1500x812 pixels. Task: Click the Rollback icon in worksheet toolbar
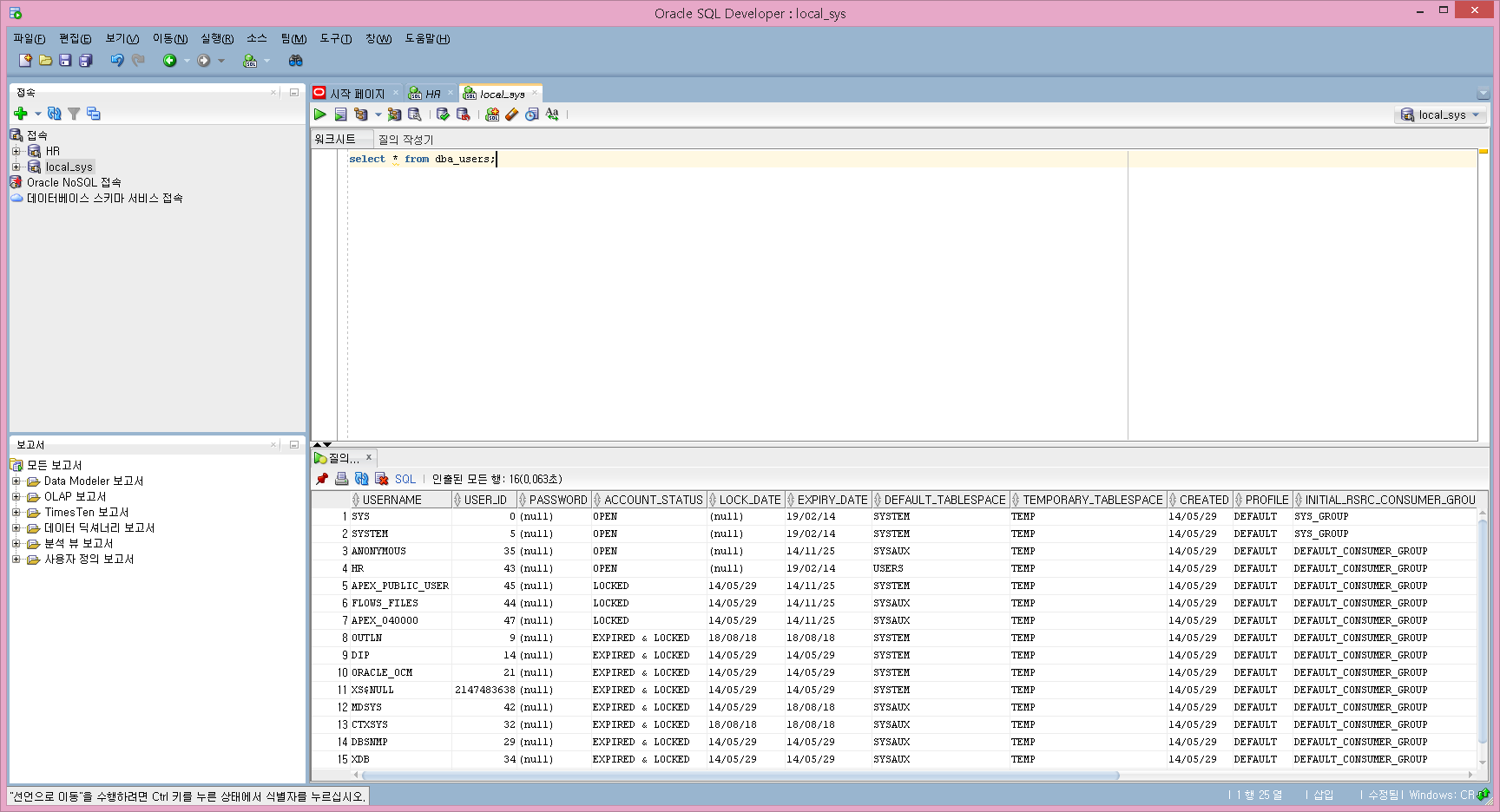tap(464, 115)
